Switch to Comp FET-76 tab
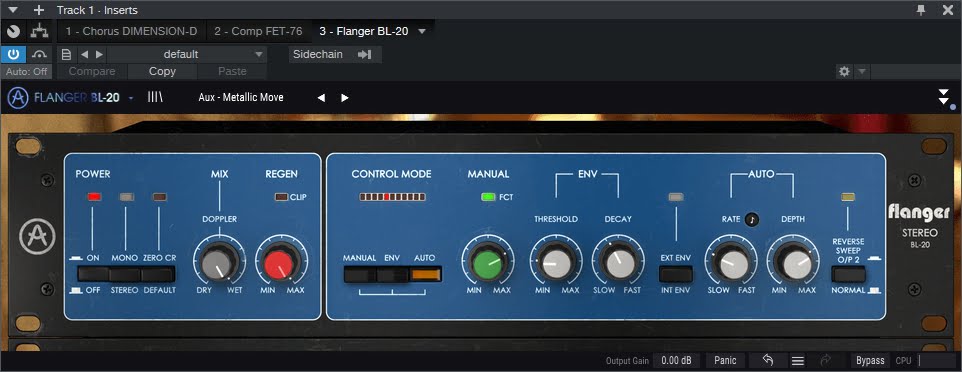962x372 pixels. coord(258,31)
